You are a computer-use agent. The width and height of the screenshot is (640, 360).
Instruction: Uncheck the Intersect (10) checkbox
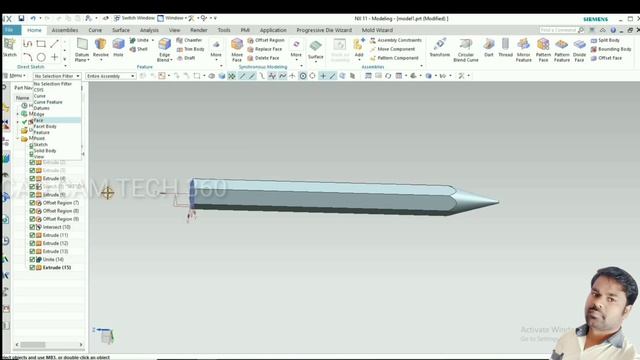point(32,227)
